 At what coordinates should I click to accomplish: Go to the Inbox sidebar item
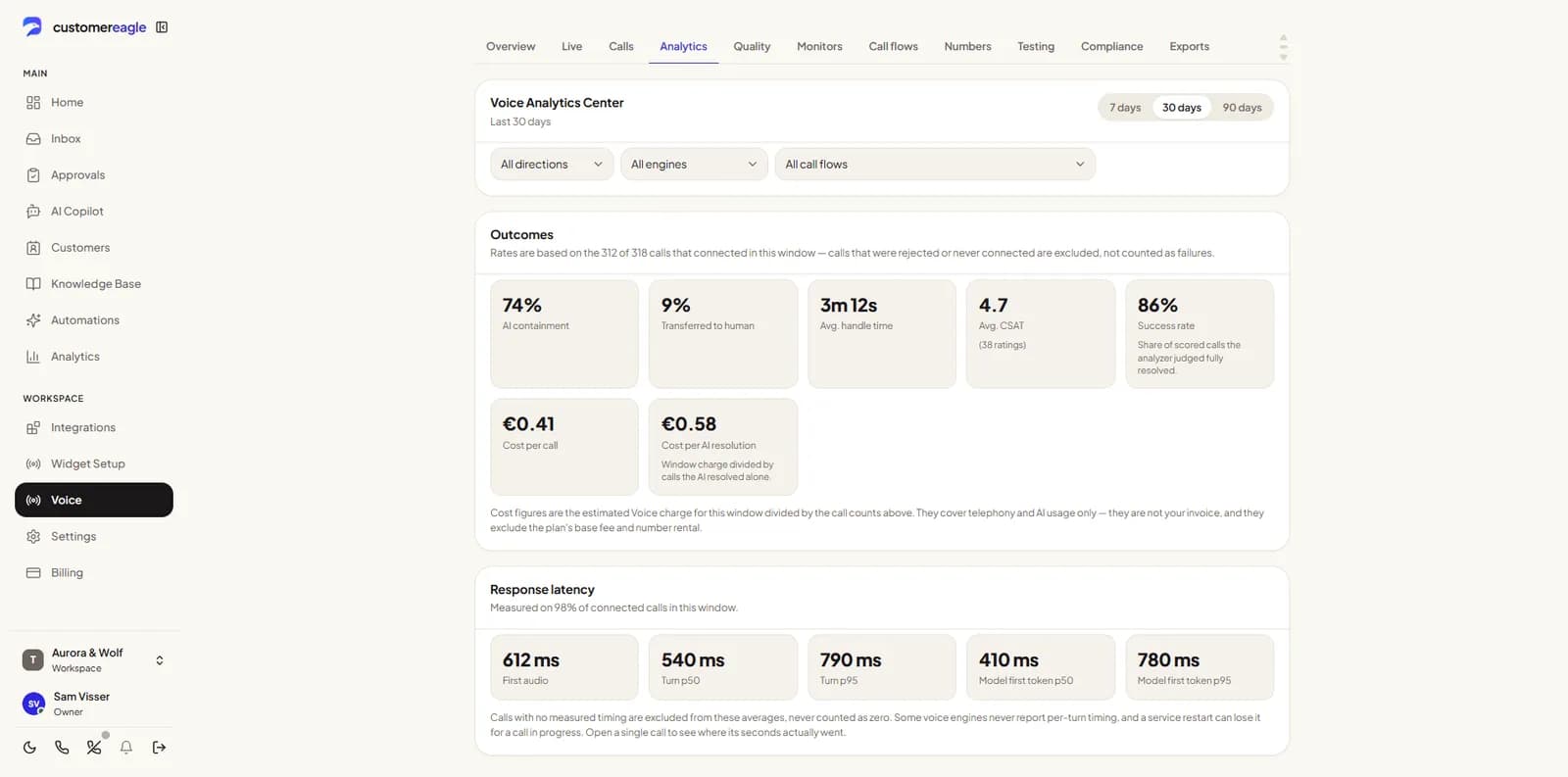point(94,138)
